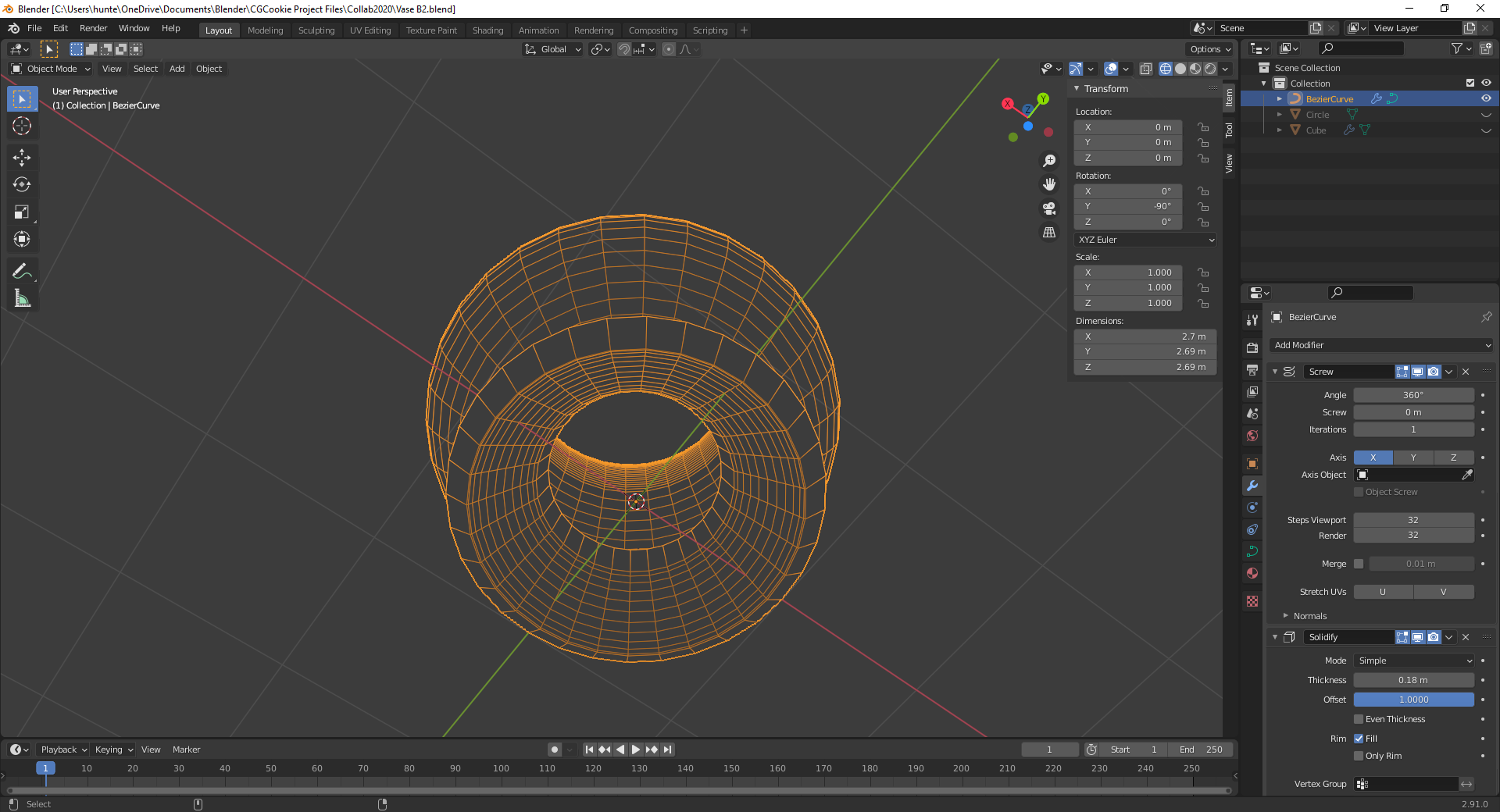This screenshot has width=1500, height=812.
Task: Hide BezierCurve using its eye icon
Action: 1486,99
